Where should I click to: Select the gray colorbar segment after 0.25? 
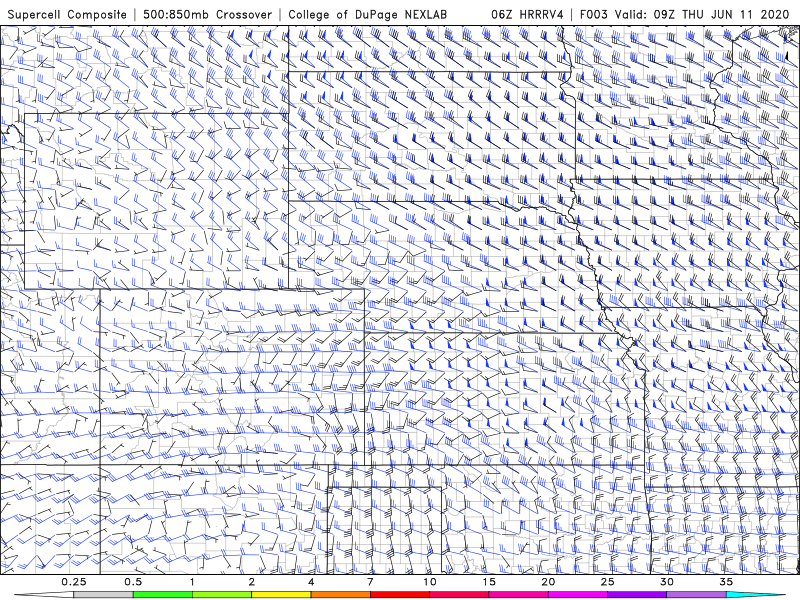103,595
